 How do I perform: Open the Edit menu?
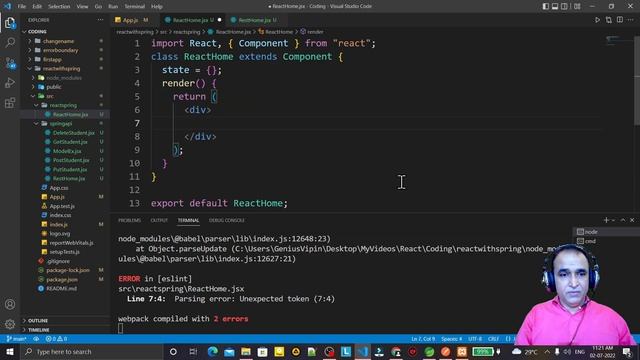[x=37, y=6]
